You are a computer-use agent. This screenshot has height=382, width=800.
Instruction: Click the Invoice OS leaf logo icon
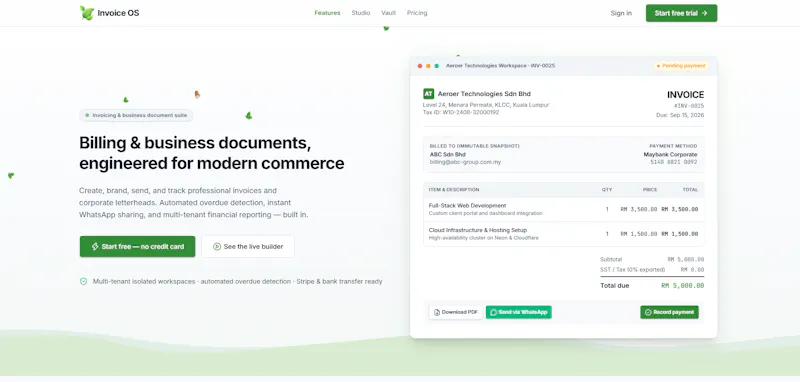point(87,13)
